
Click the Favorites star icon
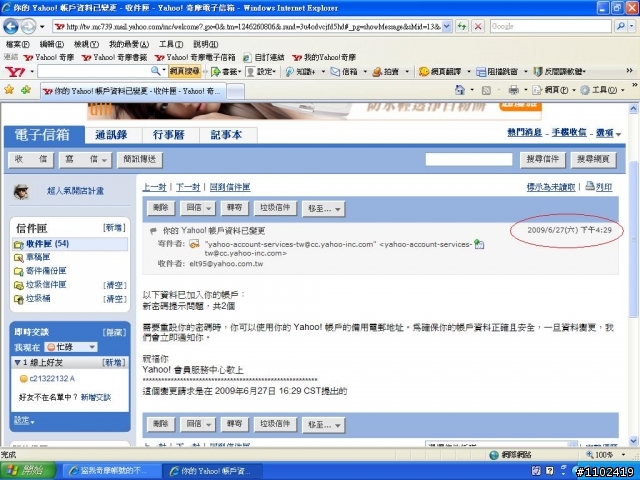tap(9, 89)
